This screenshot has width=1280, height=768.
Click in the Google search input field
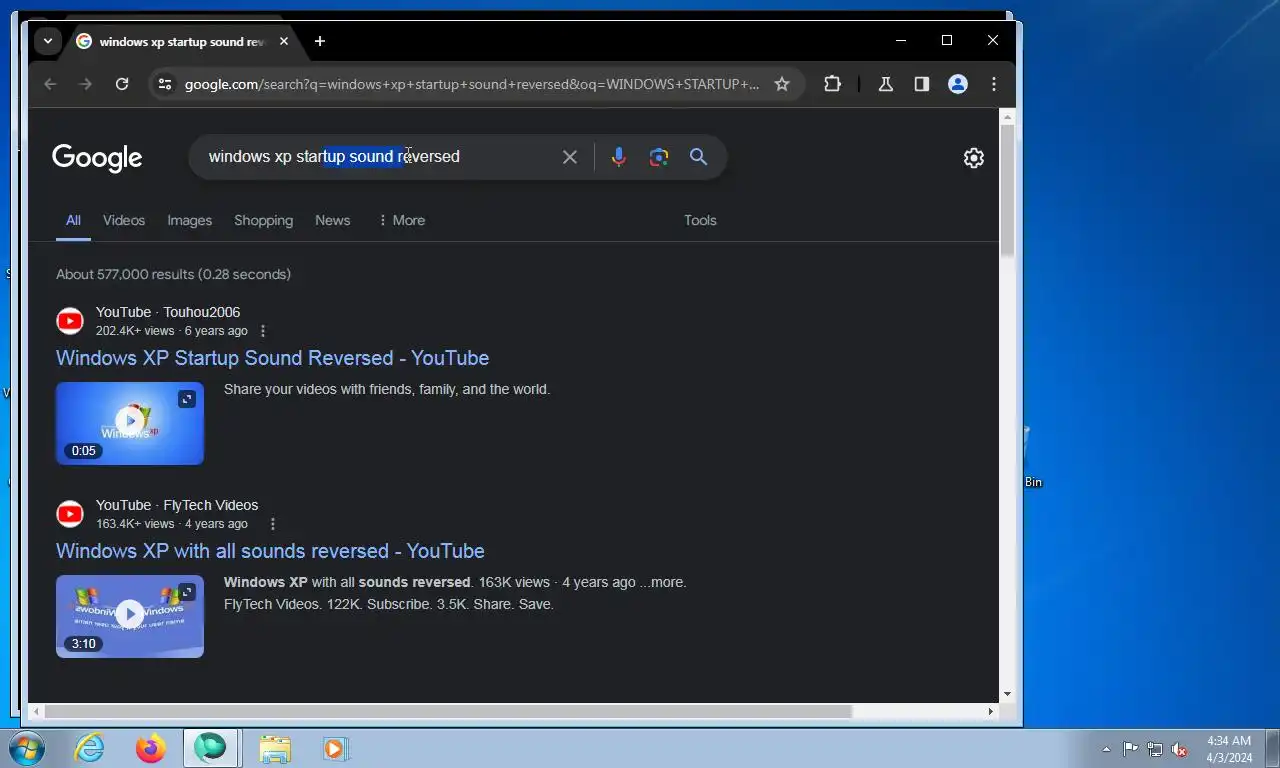[380, 157]
